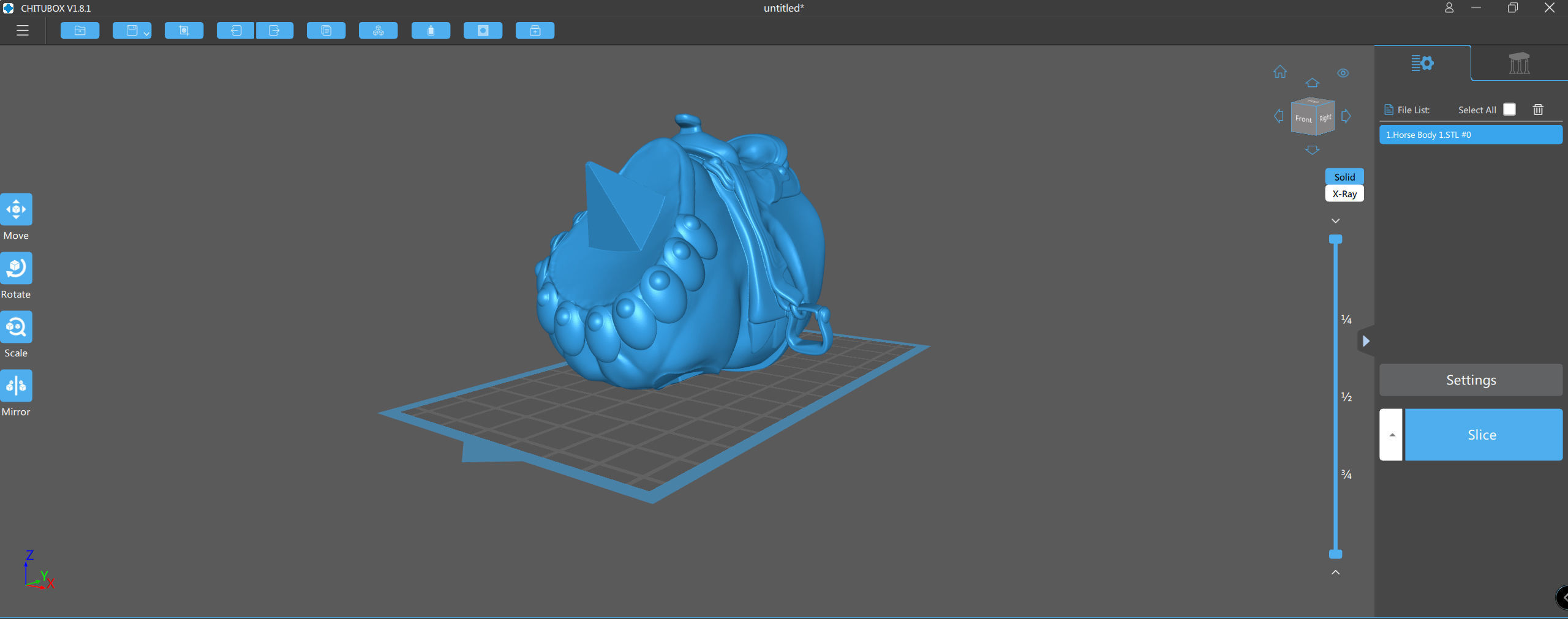
Task: Jump to the ½ slider mark
Action: (x=1346, y=397)
